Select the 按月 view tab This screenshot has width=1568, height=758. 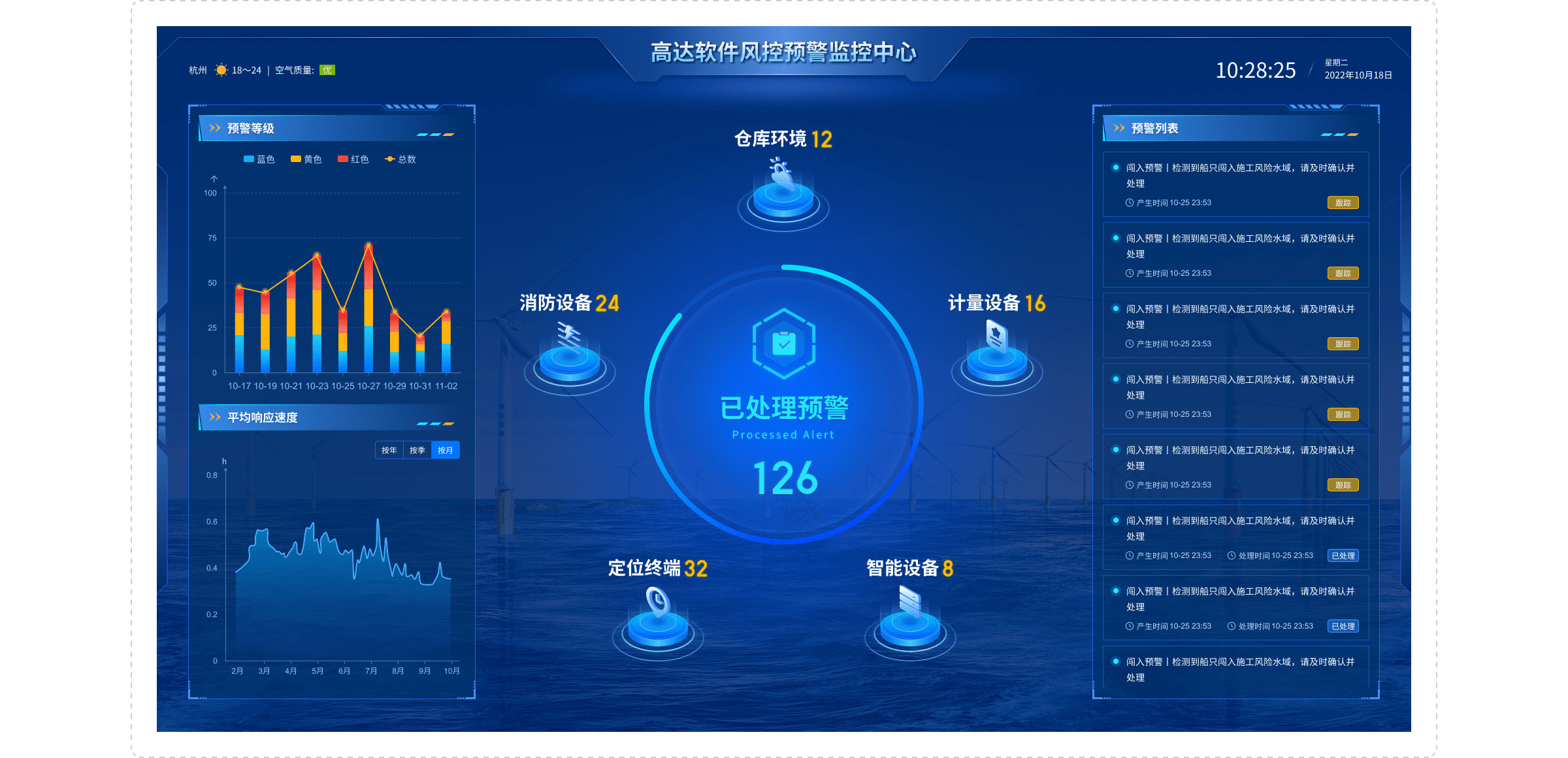446,450
